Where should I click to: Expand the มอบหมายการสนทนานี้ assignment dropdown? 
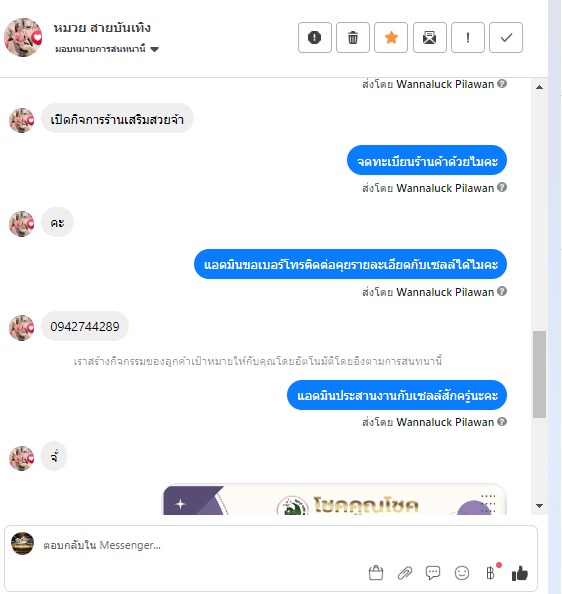[107, 49]
